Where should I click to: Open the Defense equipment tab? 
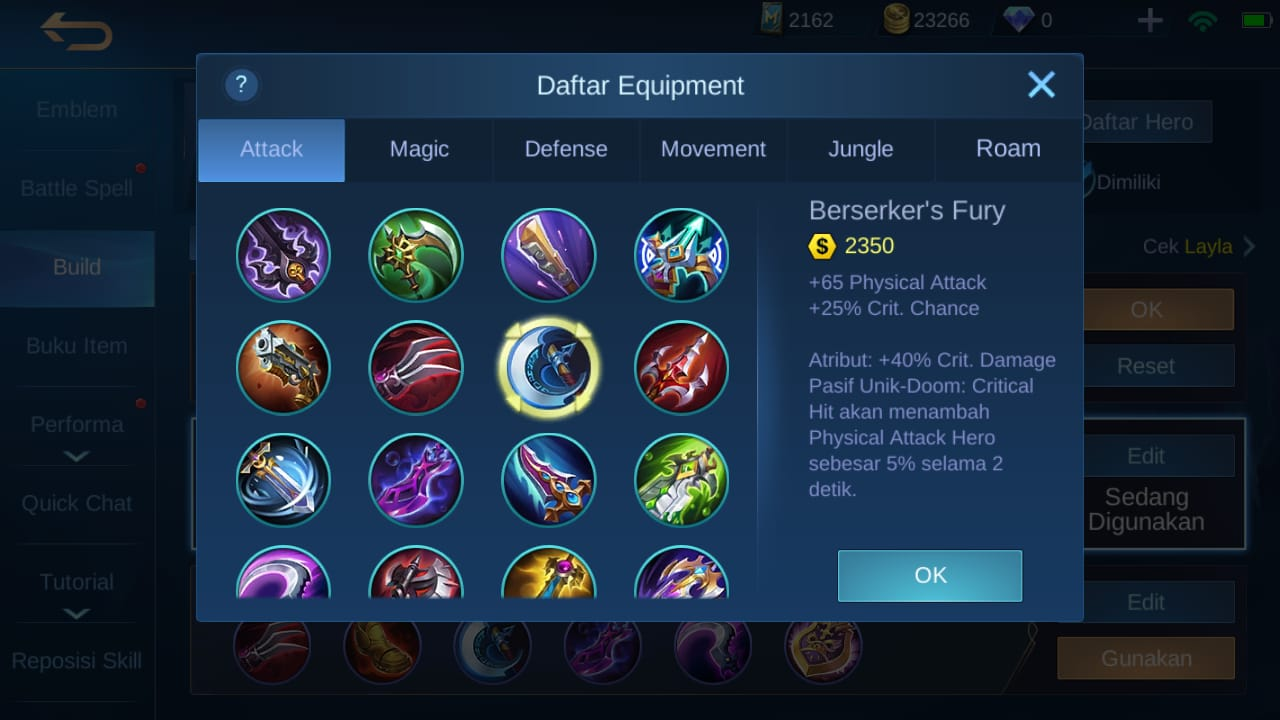coord(566,149)
